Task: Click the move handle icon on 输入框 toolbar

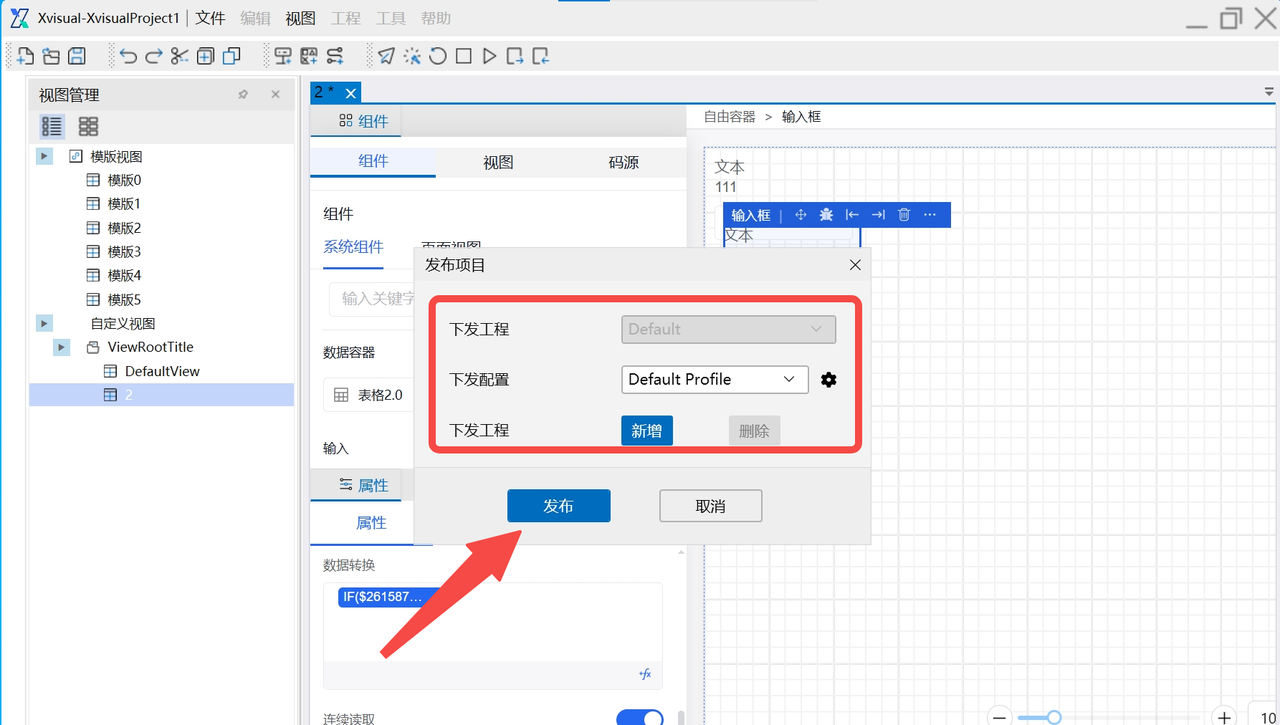Action: pyautogui.click(x=800, y=215)
